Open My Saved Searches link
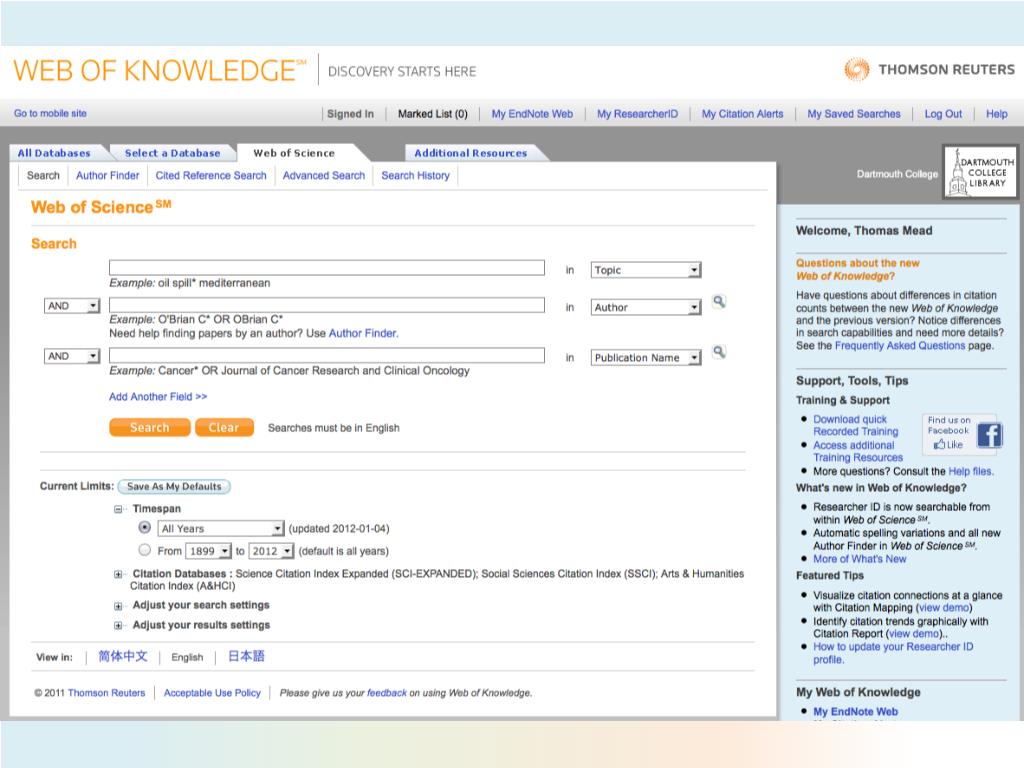The height and width of the screenshot is (768, 1024). pos(854,114)
